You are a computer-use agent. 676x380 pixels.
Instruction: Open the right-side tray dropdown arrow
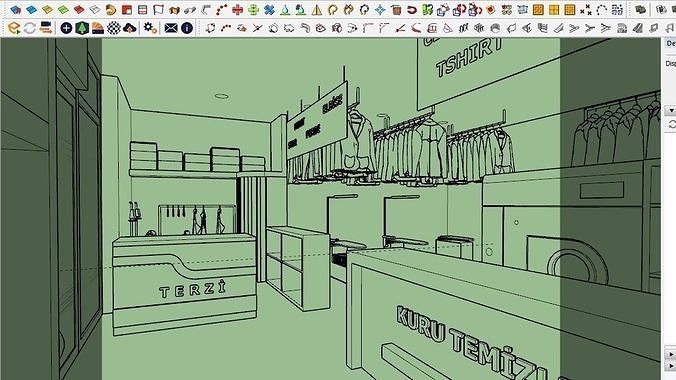point(671,111)
